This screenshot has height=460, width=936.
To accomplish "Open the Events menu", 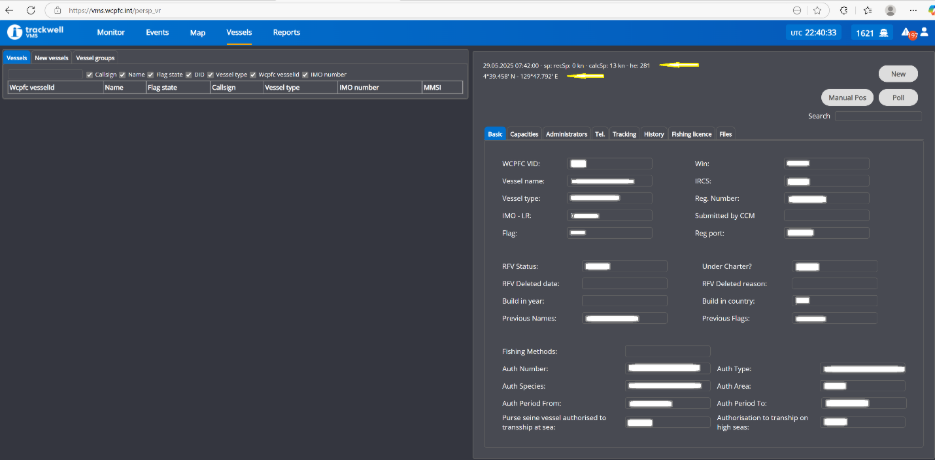I will click(x=157, y=32).
